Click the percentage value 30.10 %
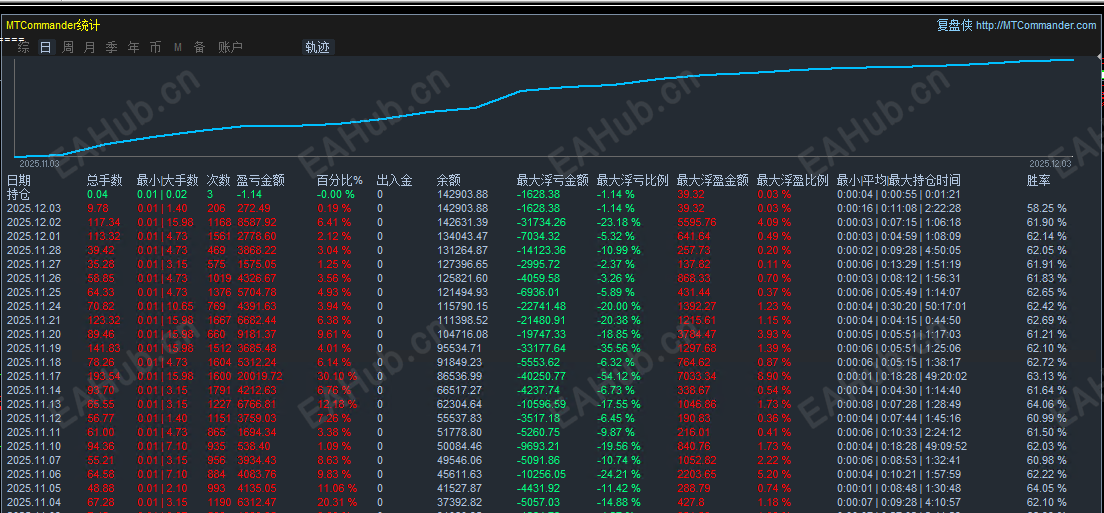This screenshot has height=513, width=1104. (337, 376)
